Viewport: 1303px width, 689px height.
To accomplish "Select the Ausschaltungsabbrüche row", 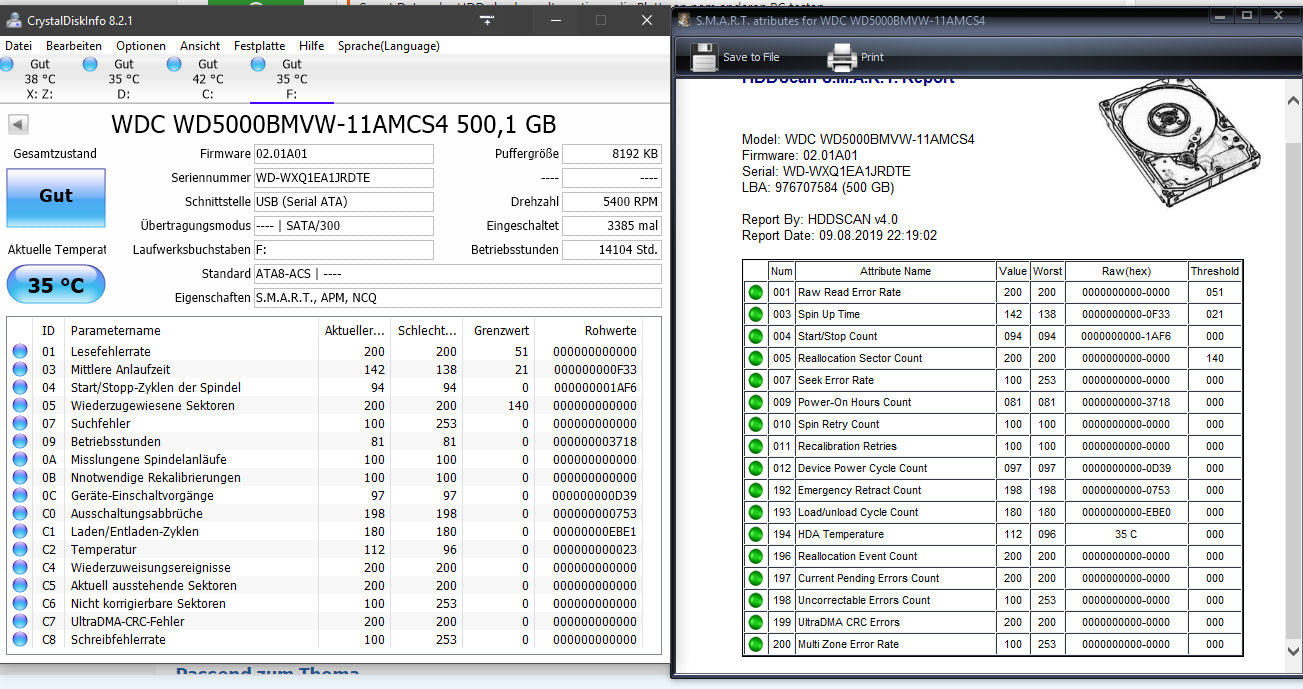I will point(325,514).
